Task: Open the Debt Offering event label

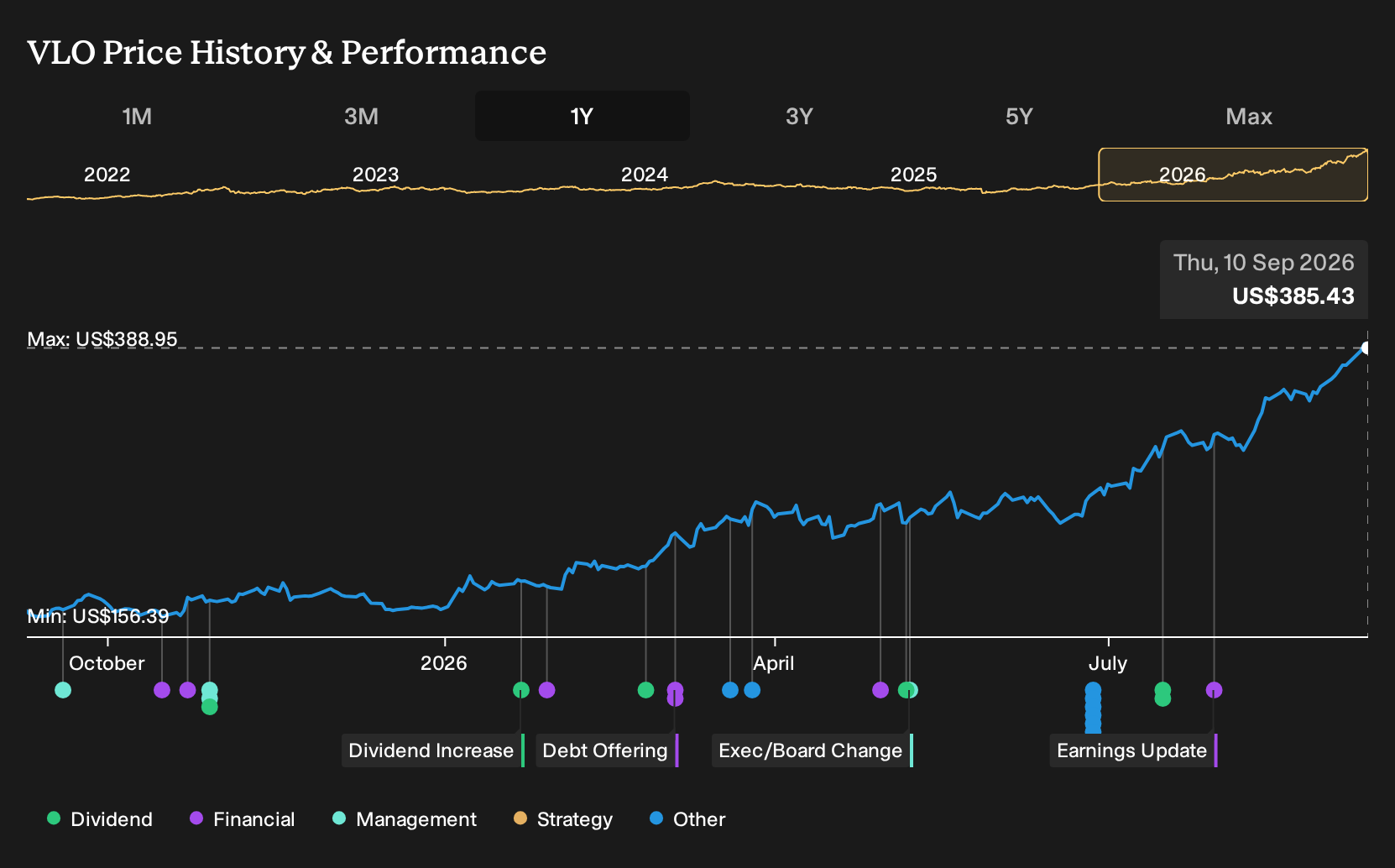Action: pos(606,750)
